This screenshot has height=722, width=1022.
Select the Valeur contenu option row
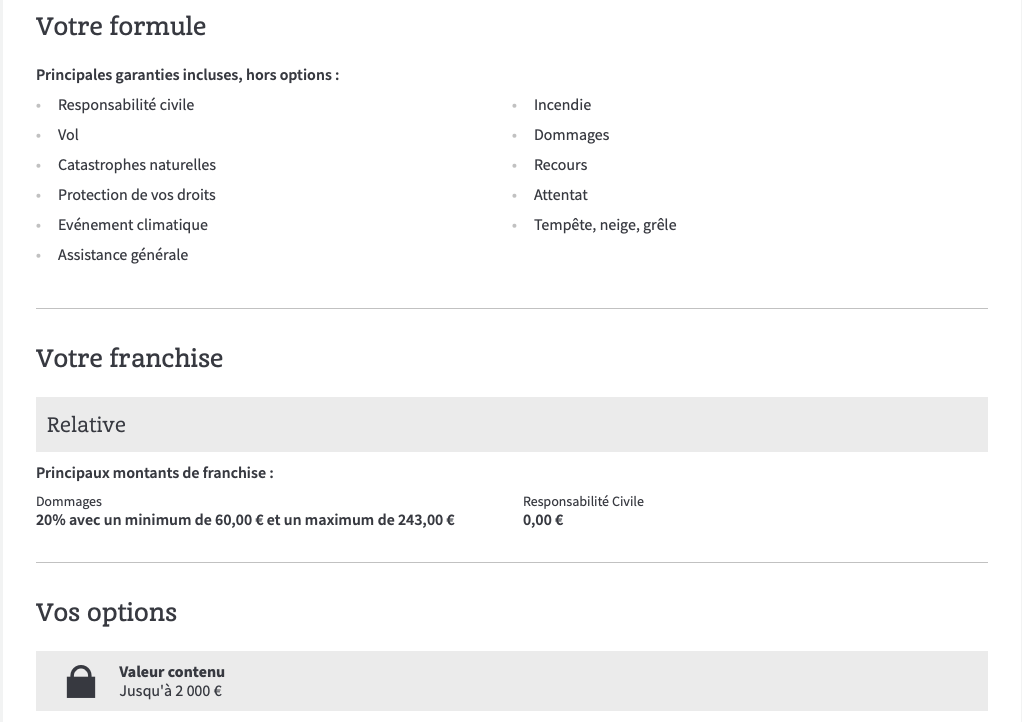(512, 681)
